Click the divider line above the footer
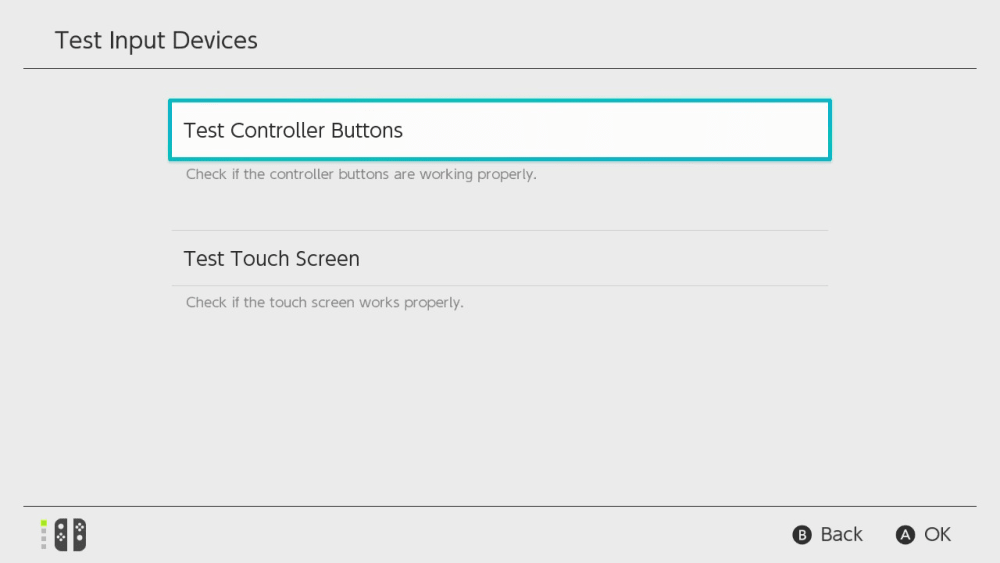Image resolution: width=1000 pixels, height=563 pixels. coord(499,506)
